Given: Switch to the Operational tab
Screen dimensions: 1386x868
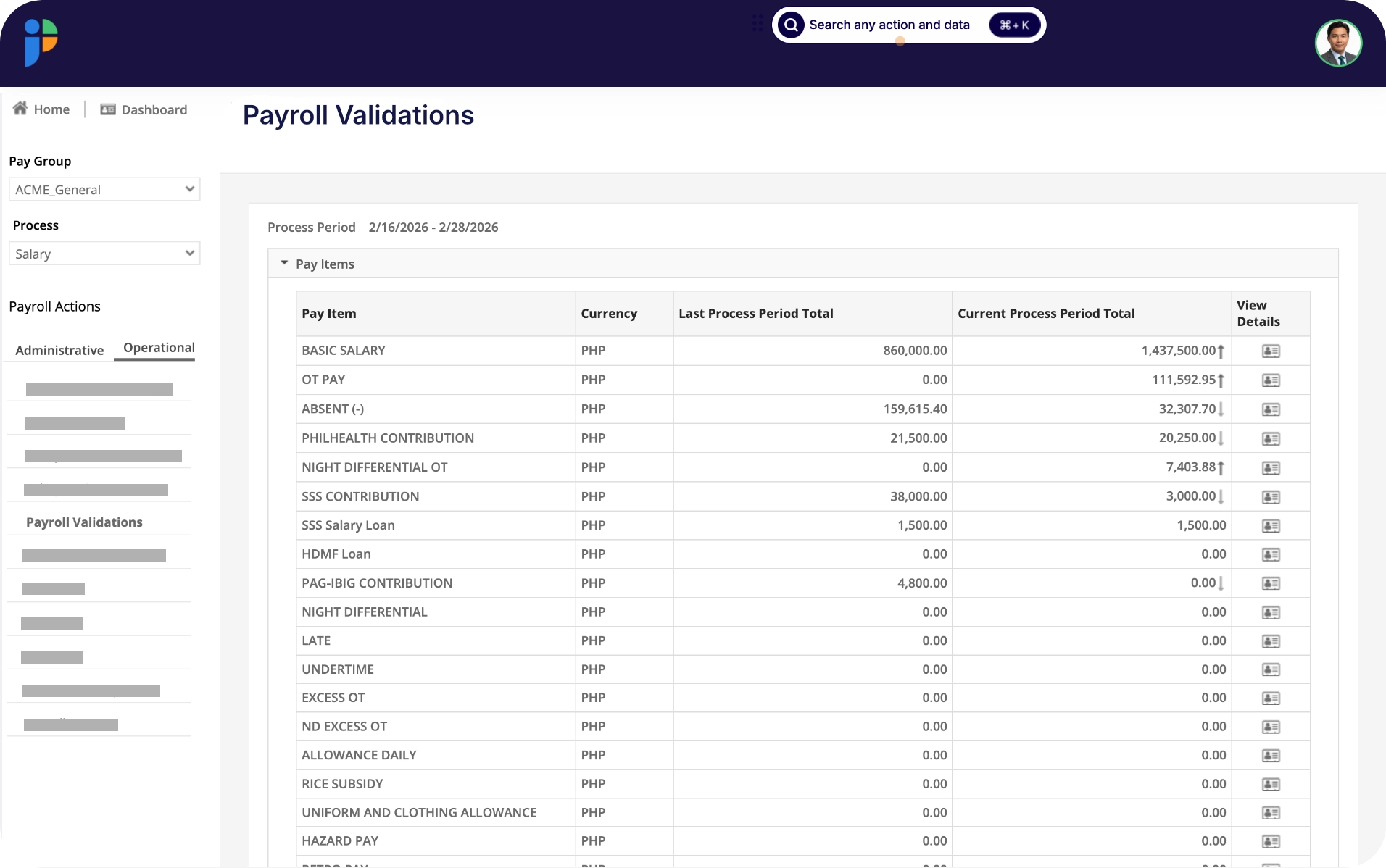Looking at the screenshot, I should 158,348.
